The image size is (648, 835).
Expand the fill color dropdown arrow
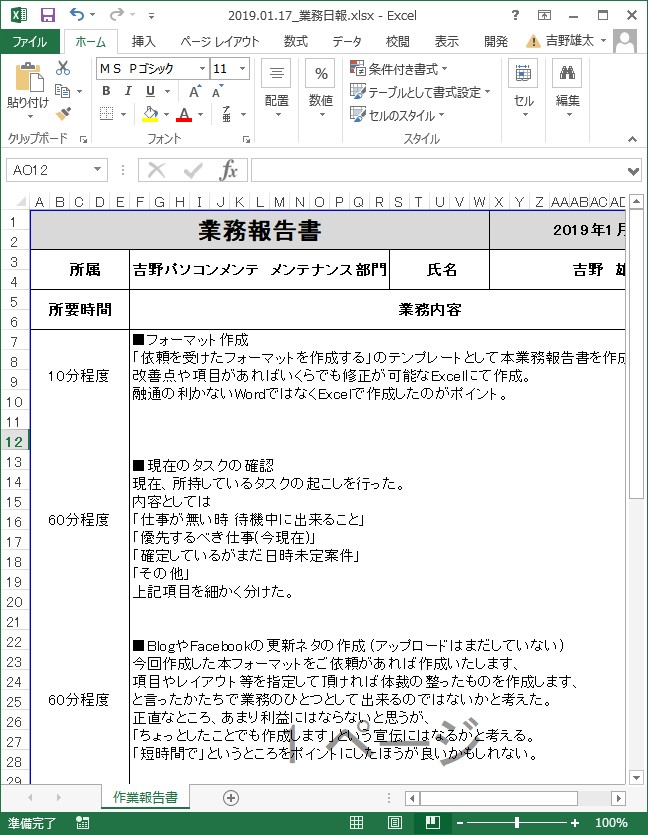point(167,114)
